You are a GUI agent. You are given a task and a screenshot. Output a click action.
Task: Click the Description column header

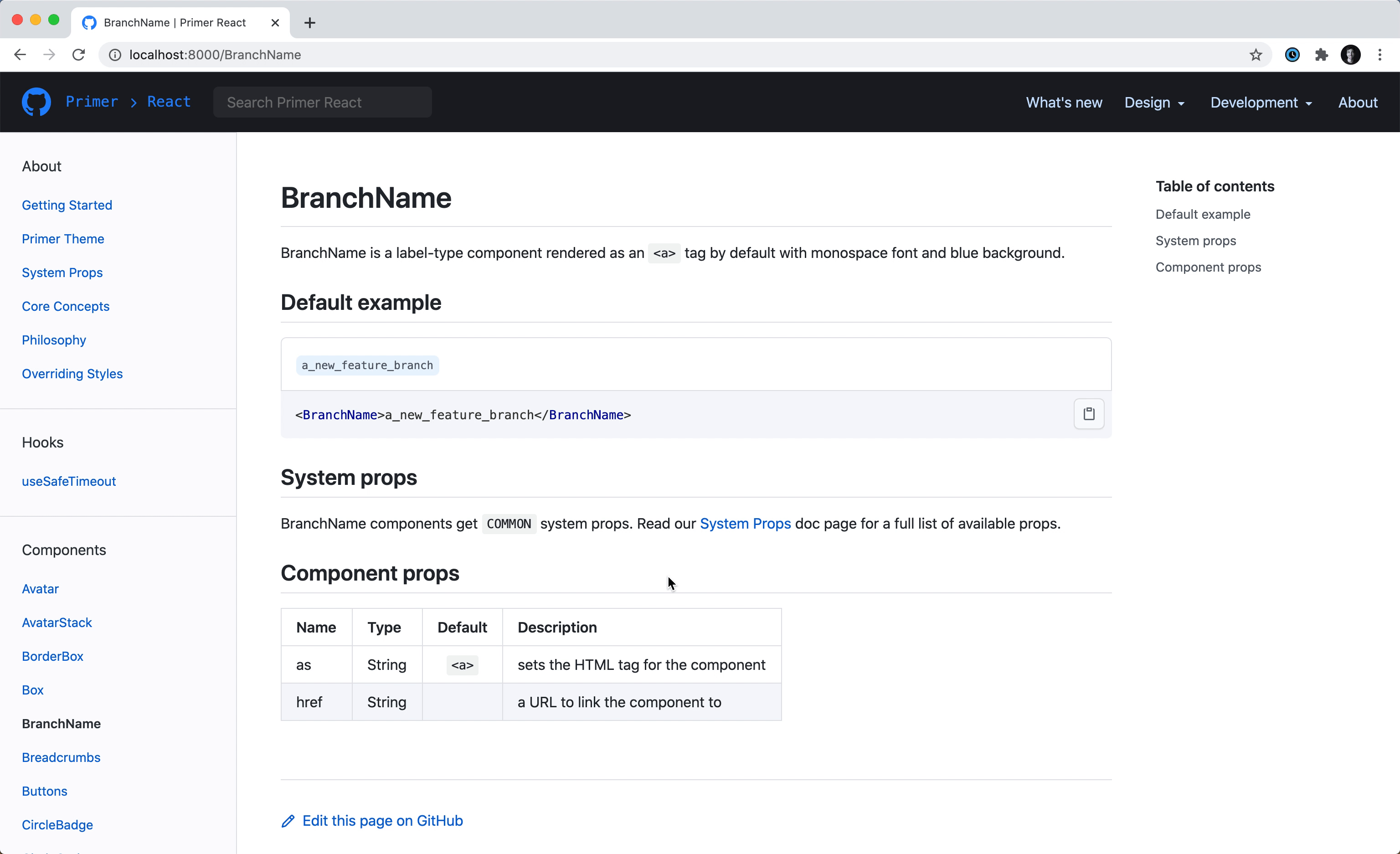tap(642, 628)
